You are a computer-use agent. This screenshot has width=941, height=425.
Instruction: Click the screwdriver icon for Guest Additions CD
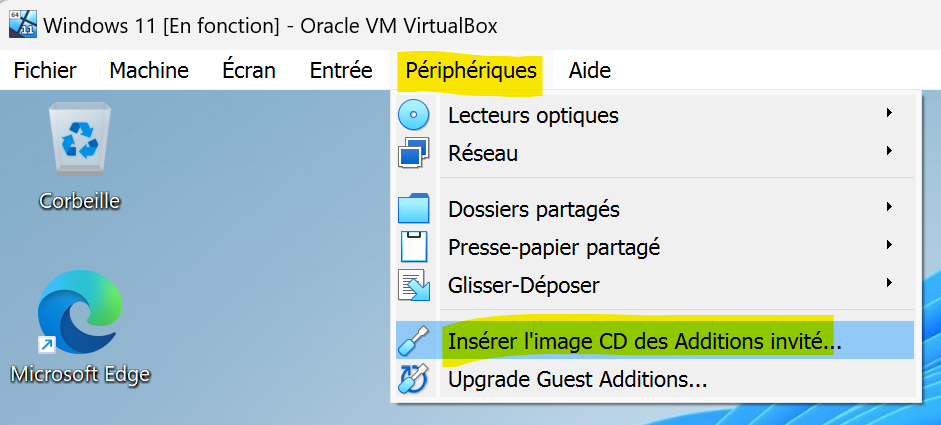click(414, 340)
